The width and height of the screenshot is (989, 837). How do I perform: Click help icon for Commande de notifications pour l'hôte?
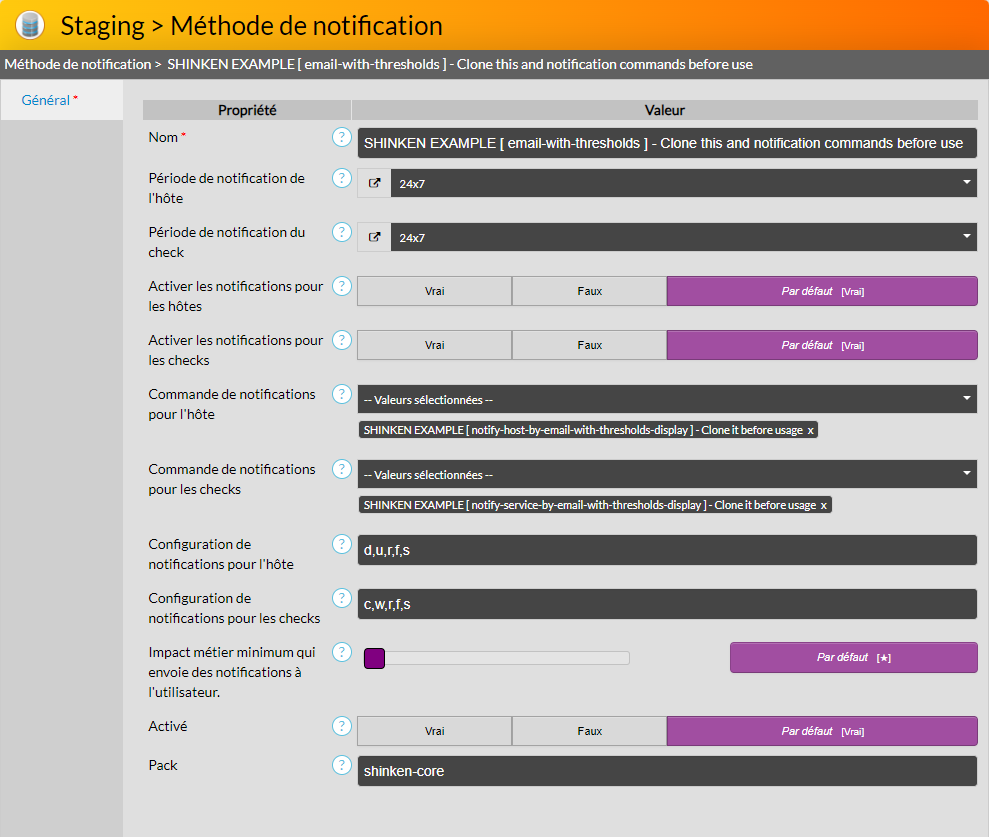tap(342, 395)
